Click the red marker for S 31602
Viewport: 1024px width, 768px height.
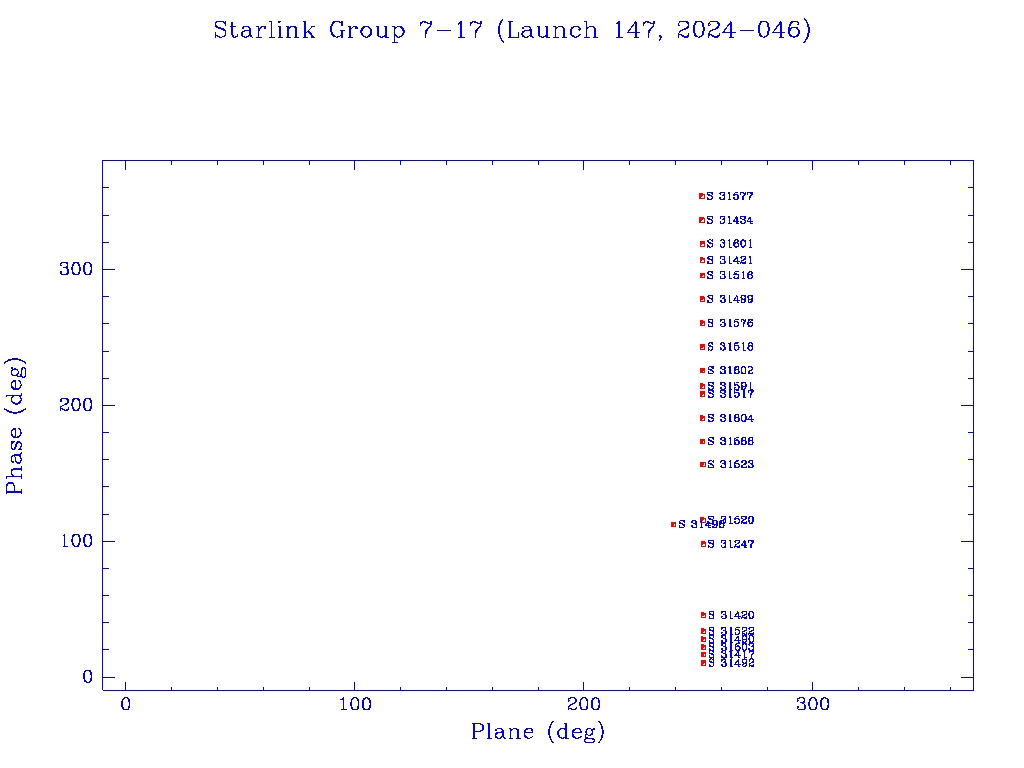(x=703, y=371)
